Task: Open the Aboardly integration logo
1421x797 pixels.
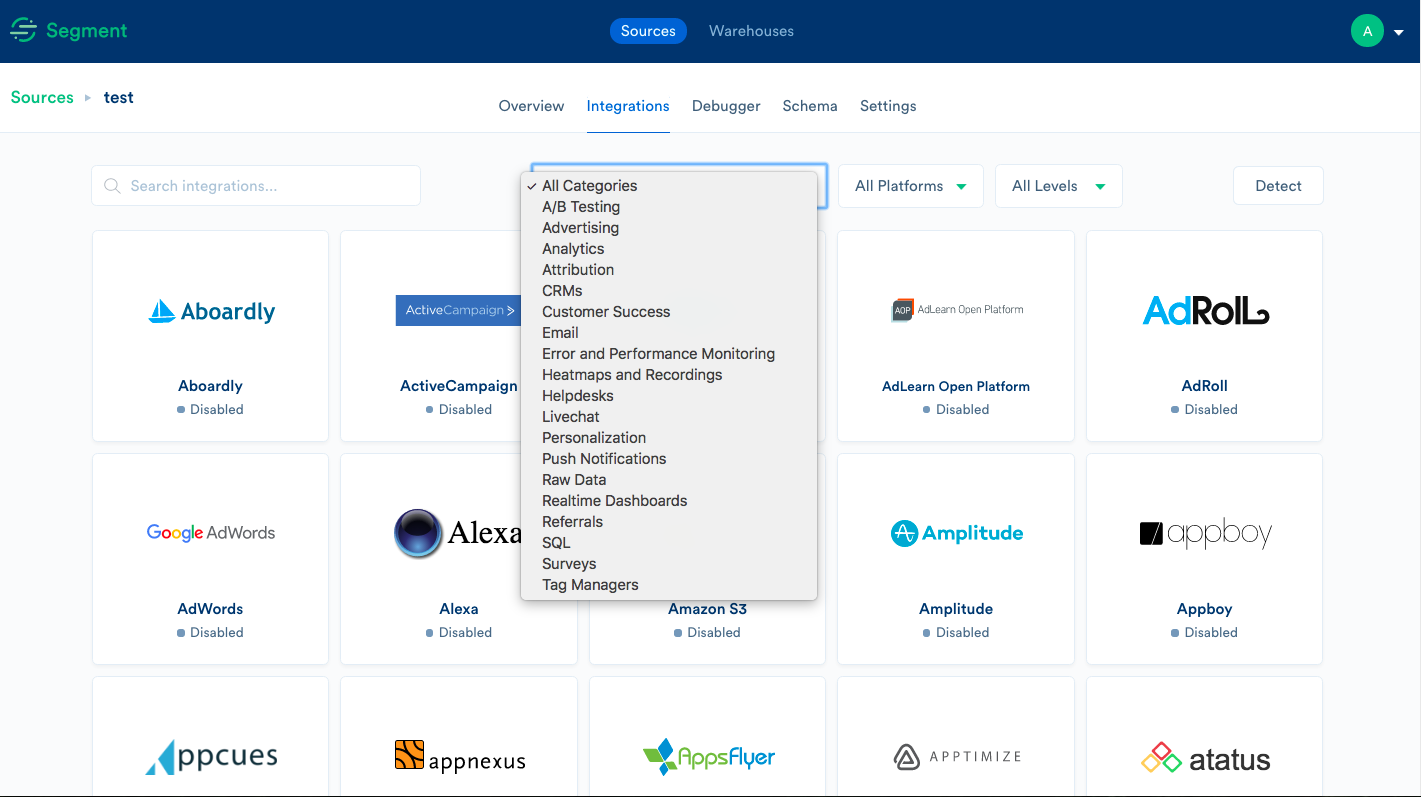Action: [x=211, y=312]
